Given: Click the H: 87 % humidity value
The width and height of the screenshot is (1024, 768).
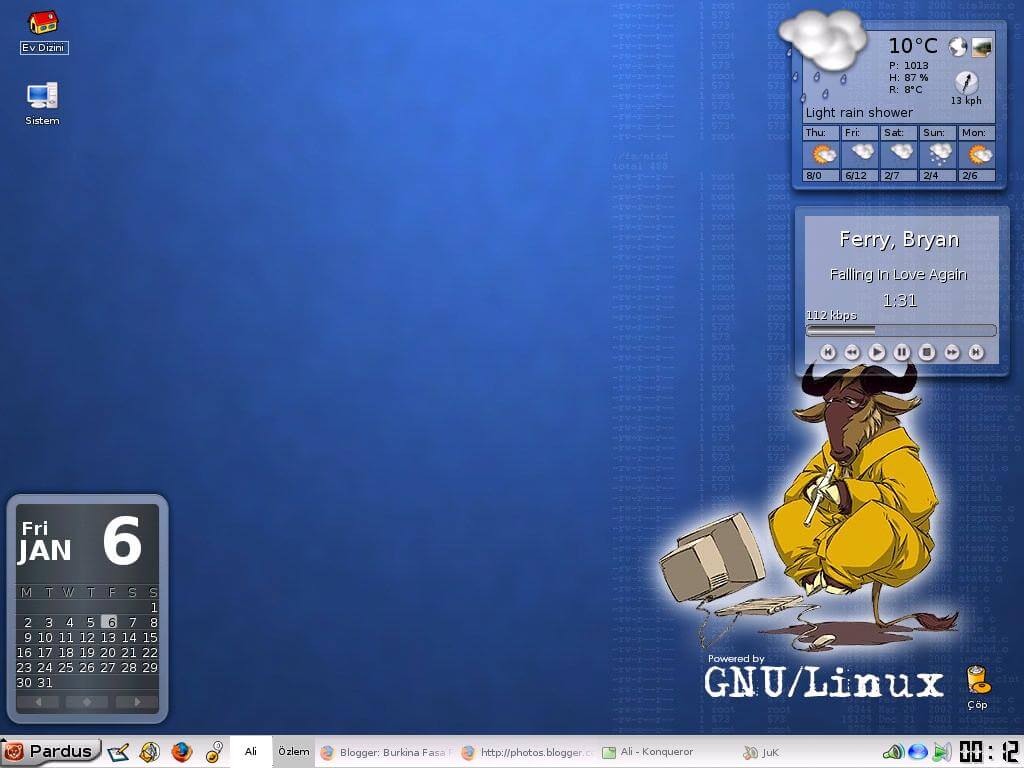Looking at the screenshot, I should click(908, 78).
